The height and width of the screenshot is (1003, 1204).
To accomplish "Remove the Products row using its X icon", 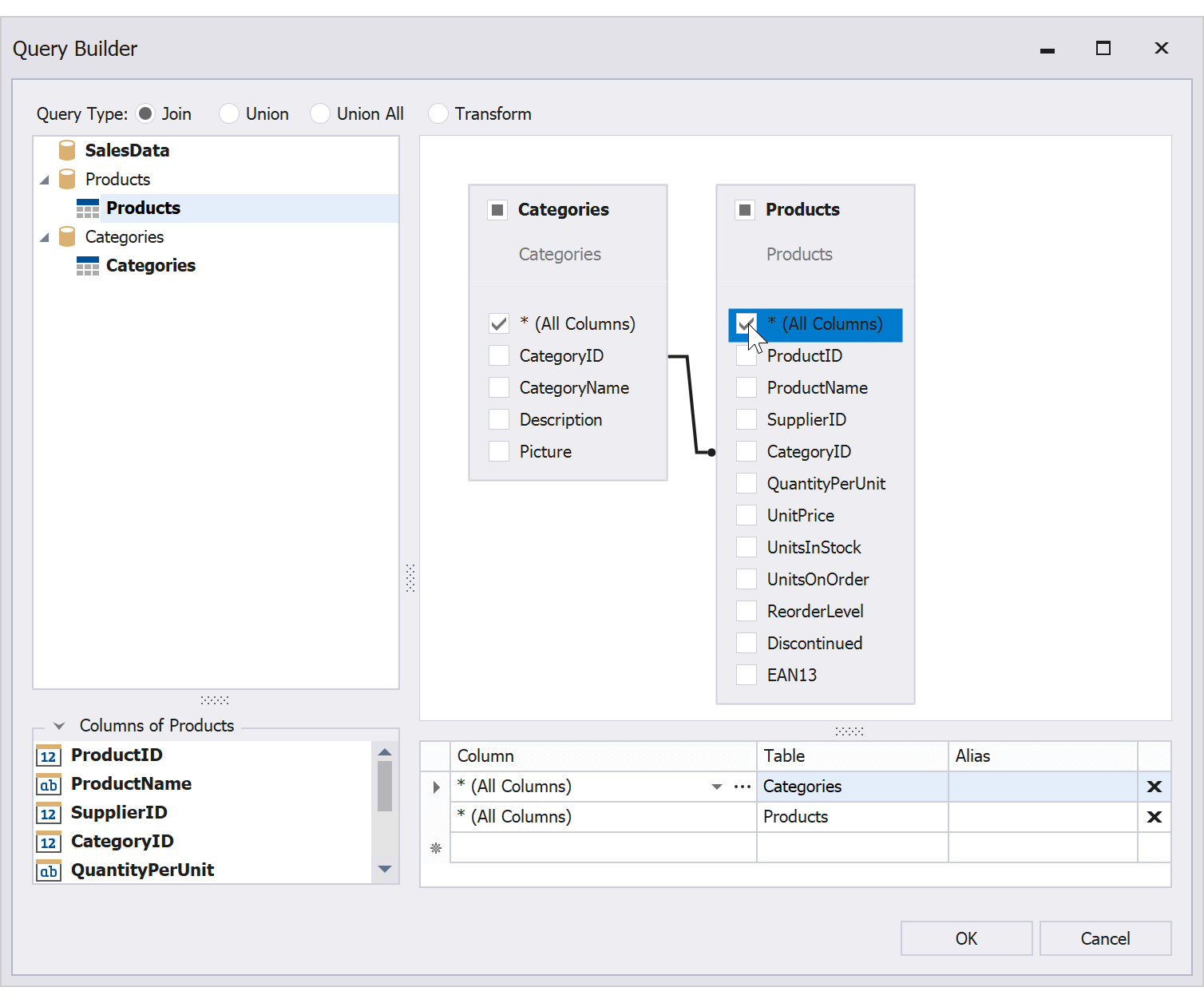I will coord(1154,816).
